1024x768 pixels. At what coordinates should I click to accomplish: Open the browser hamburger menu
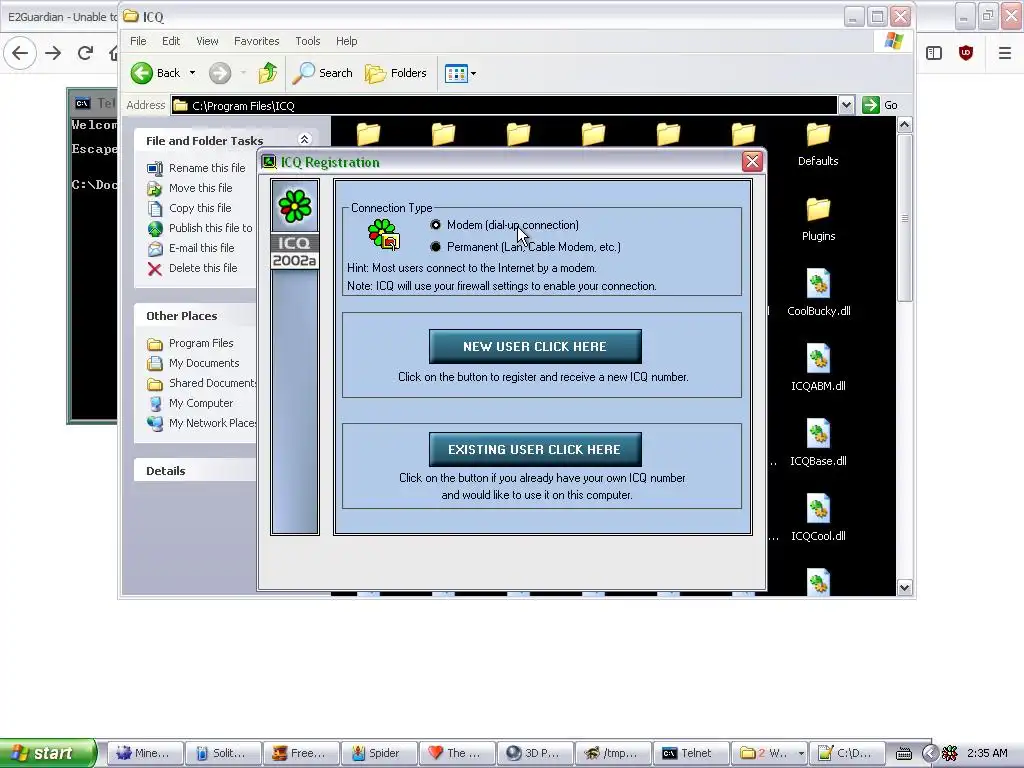(1005, 53)
